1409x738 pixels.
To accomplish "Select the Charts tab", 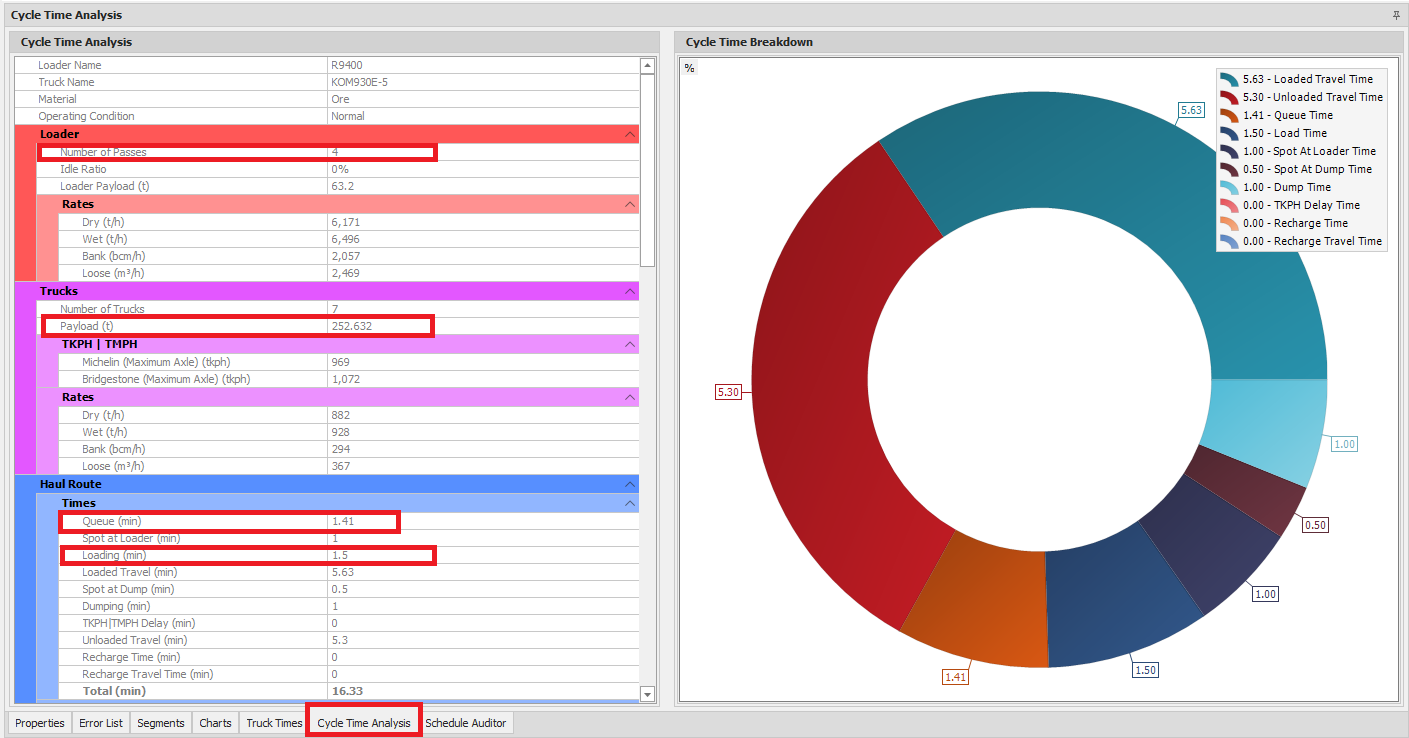I will 215,723.
